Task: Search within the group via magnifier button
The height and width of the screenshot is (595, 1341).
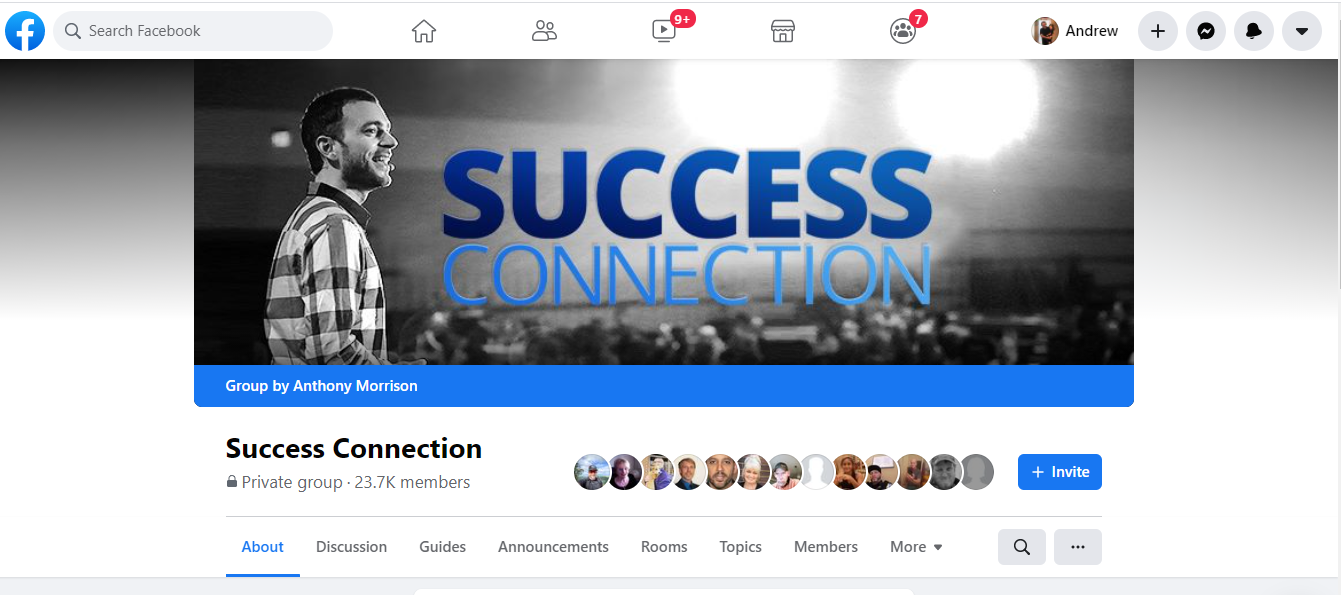Action: tap(1022, 547)
